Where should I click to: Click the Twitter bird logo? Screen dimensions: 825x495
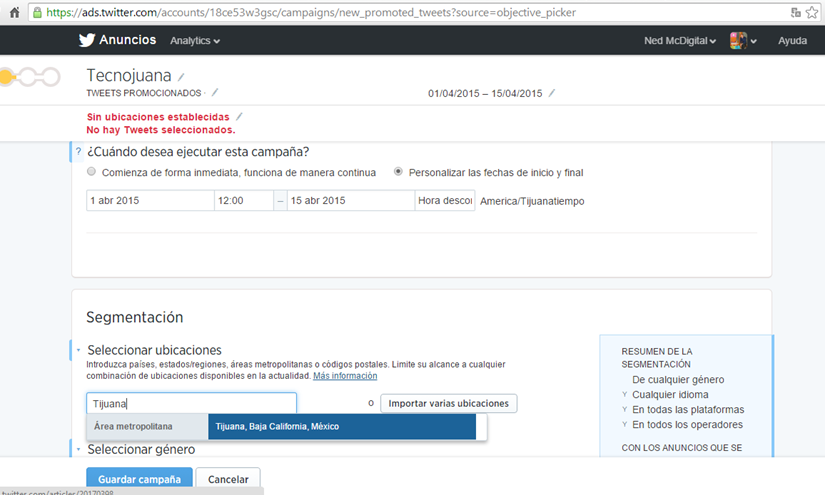[x=87, y=40]
